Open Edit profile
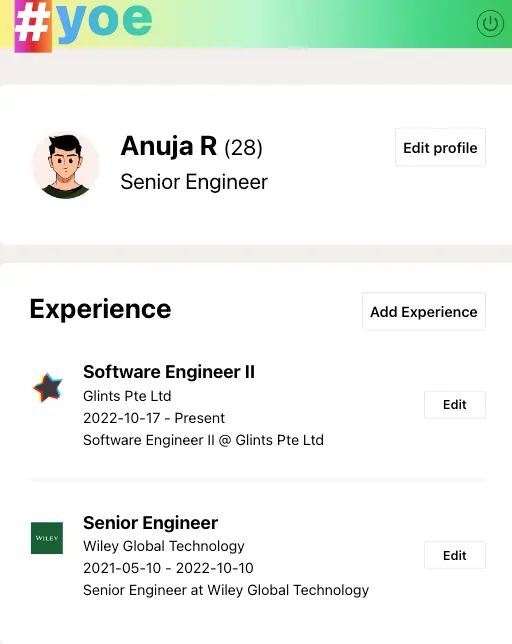The height and width of the screenshot is (644, 512). [440, 147]
